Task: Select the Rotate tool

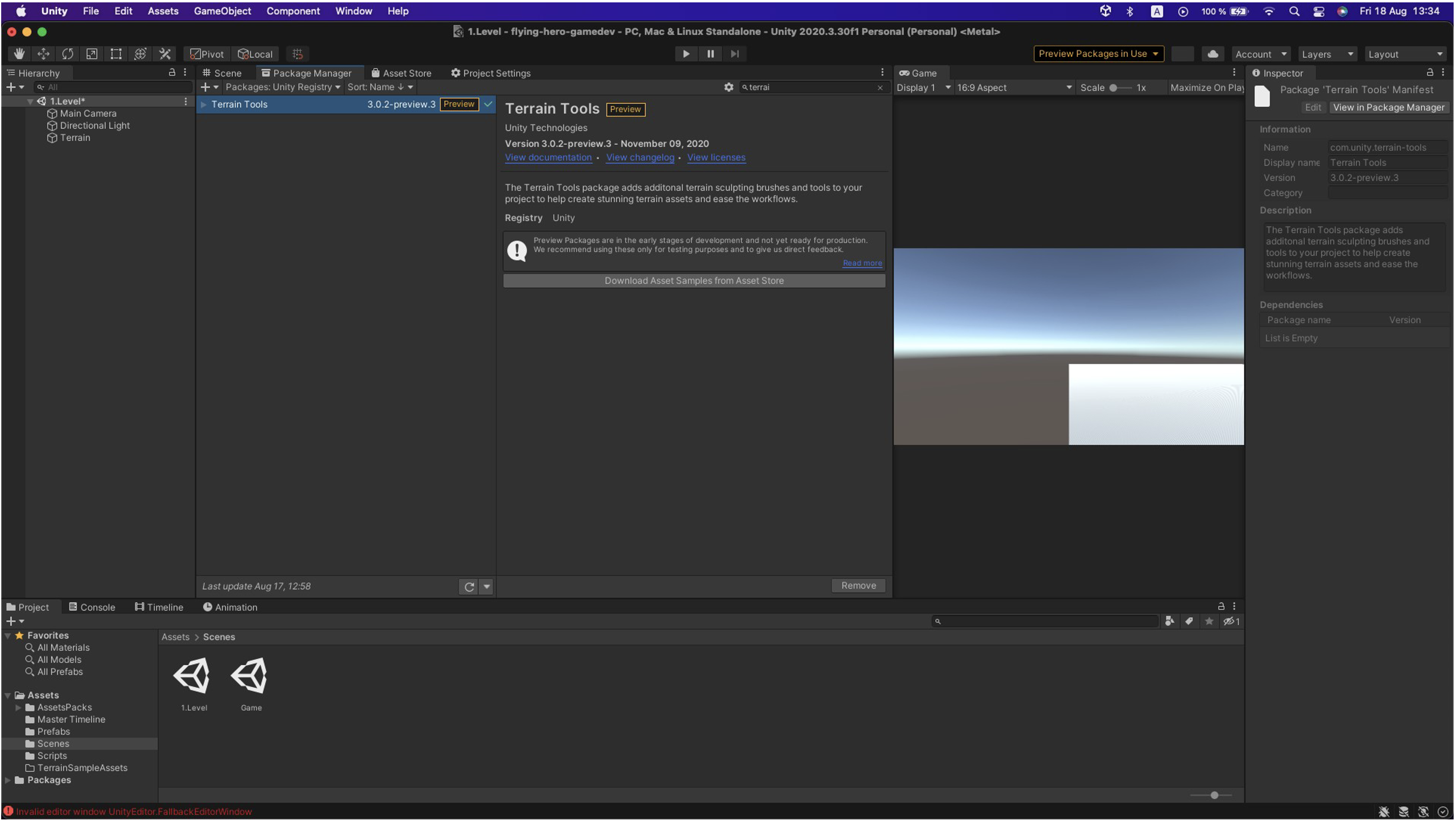Action: pos(68,53)
